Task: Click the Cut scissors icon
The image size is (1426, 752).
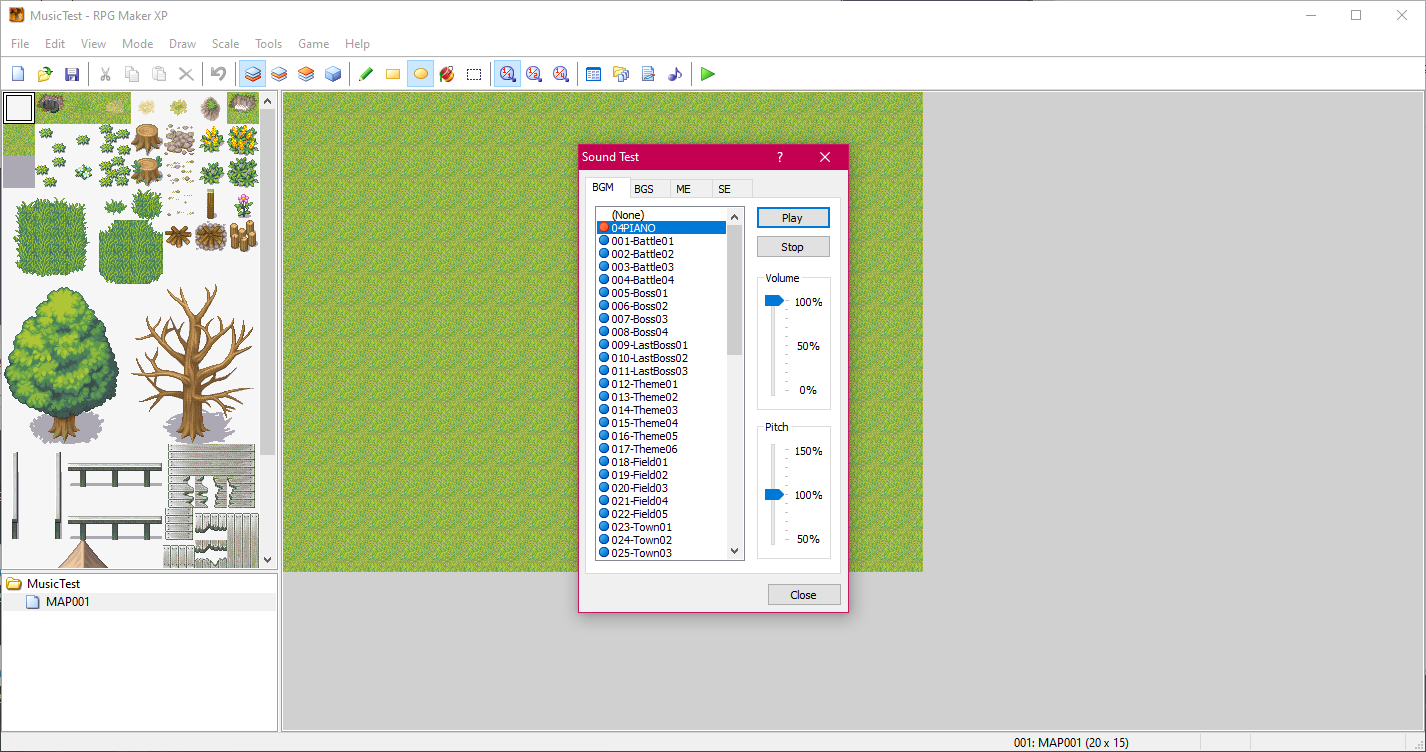Action: pos(105,74)
